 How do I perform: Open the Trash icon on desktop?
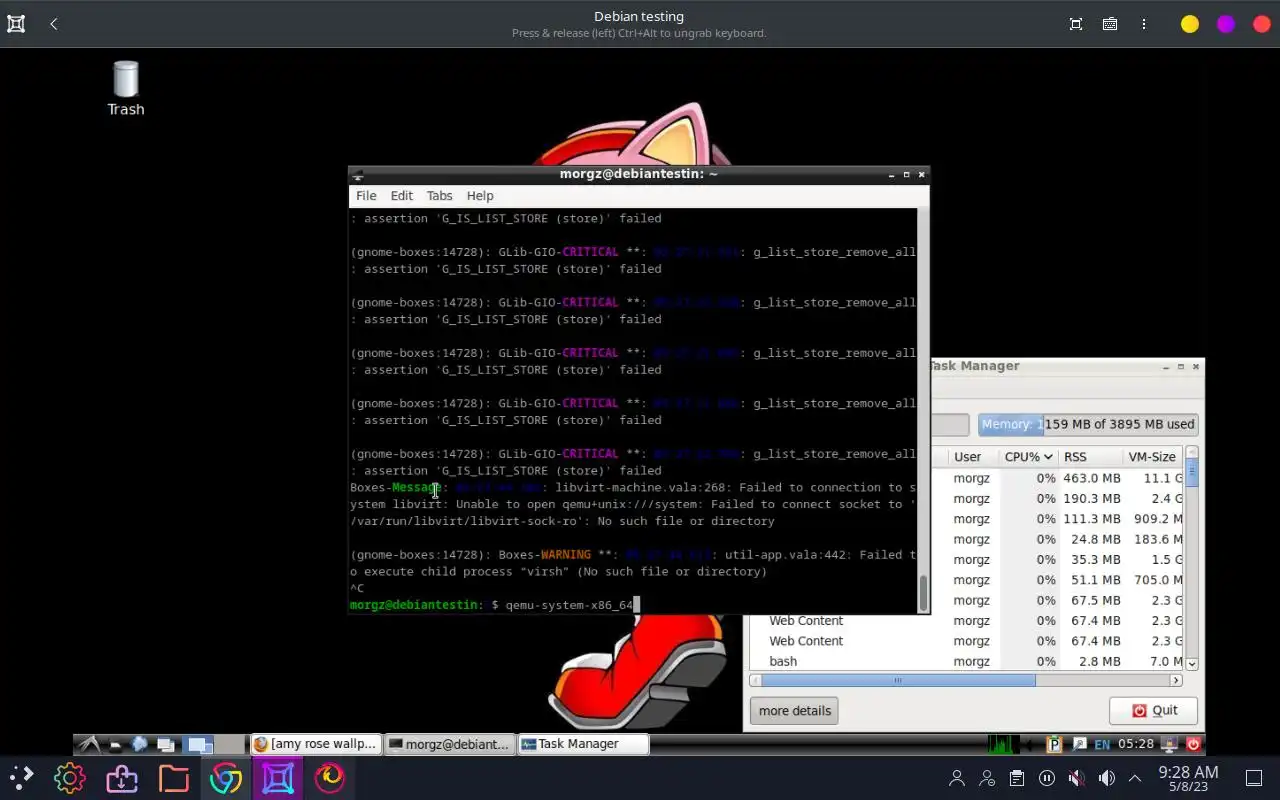click(126, 88)
